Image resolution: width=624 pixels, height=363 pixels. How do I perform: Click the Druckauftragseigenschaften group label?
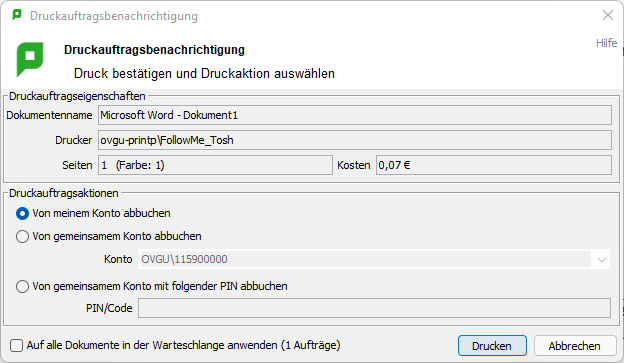click(x=77, y=96)
